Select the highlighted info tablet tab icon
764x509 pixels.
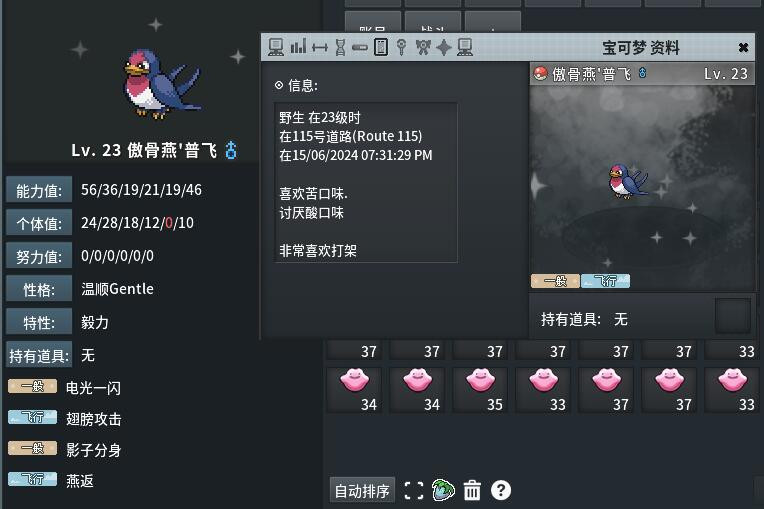381,47
